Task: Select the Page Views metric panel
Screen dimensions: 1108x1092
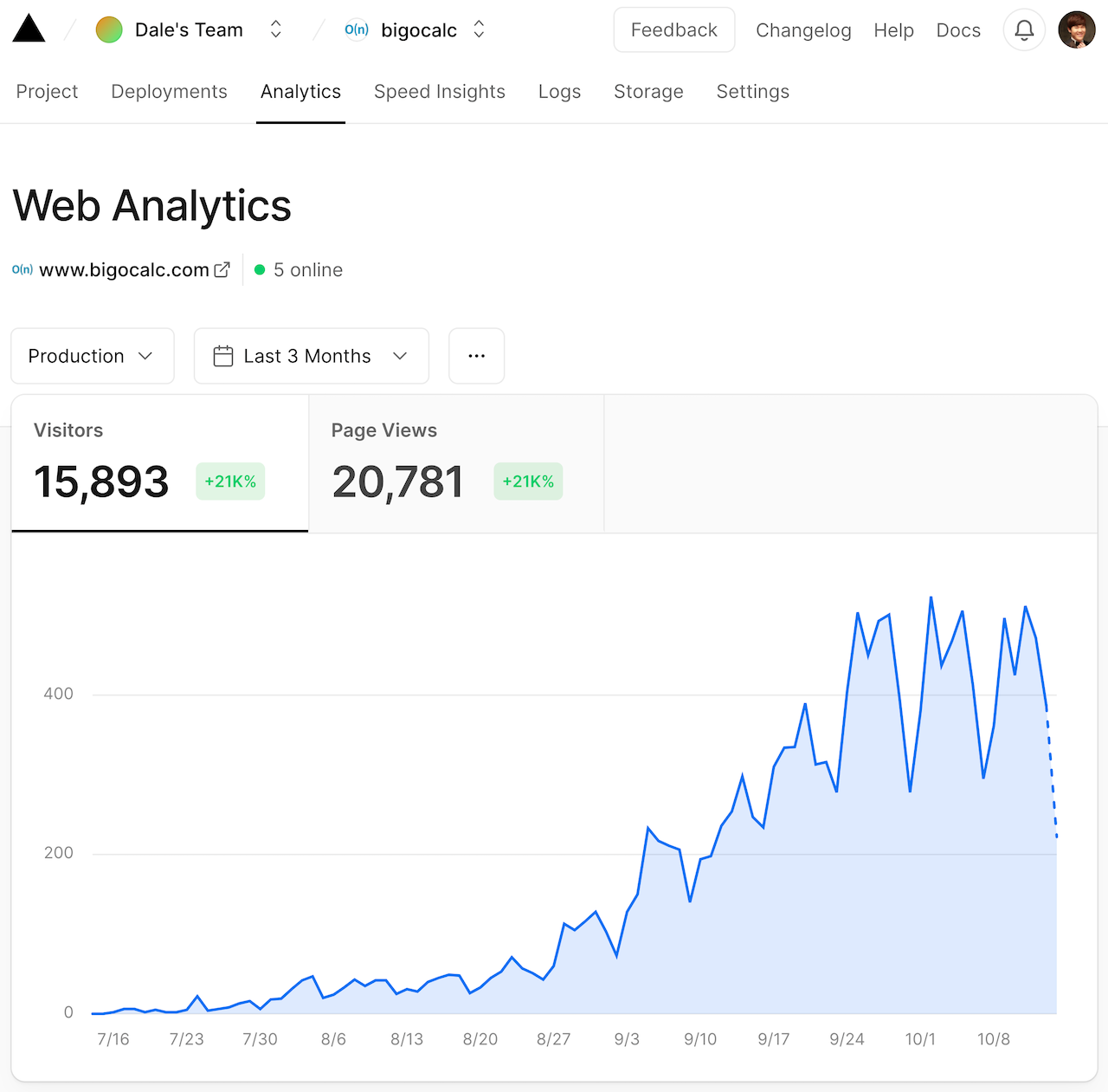Action: click(x=455, y=464)
